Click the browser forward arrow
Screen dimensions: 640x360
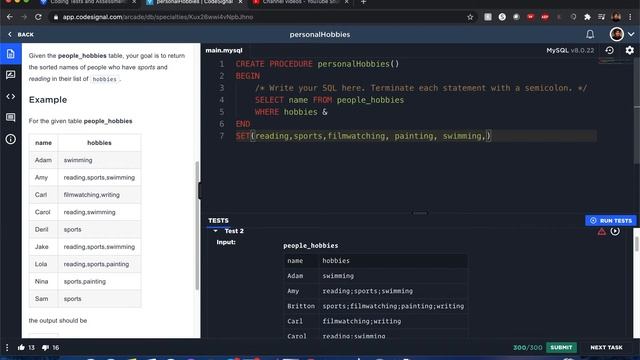coord(24,17)
